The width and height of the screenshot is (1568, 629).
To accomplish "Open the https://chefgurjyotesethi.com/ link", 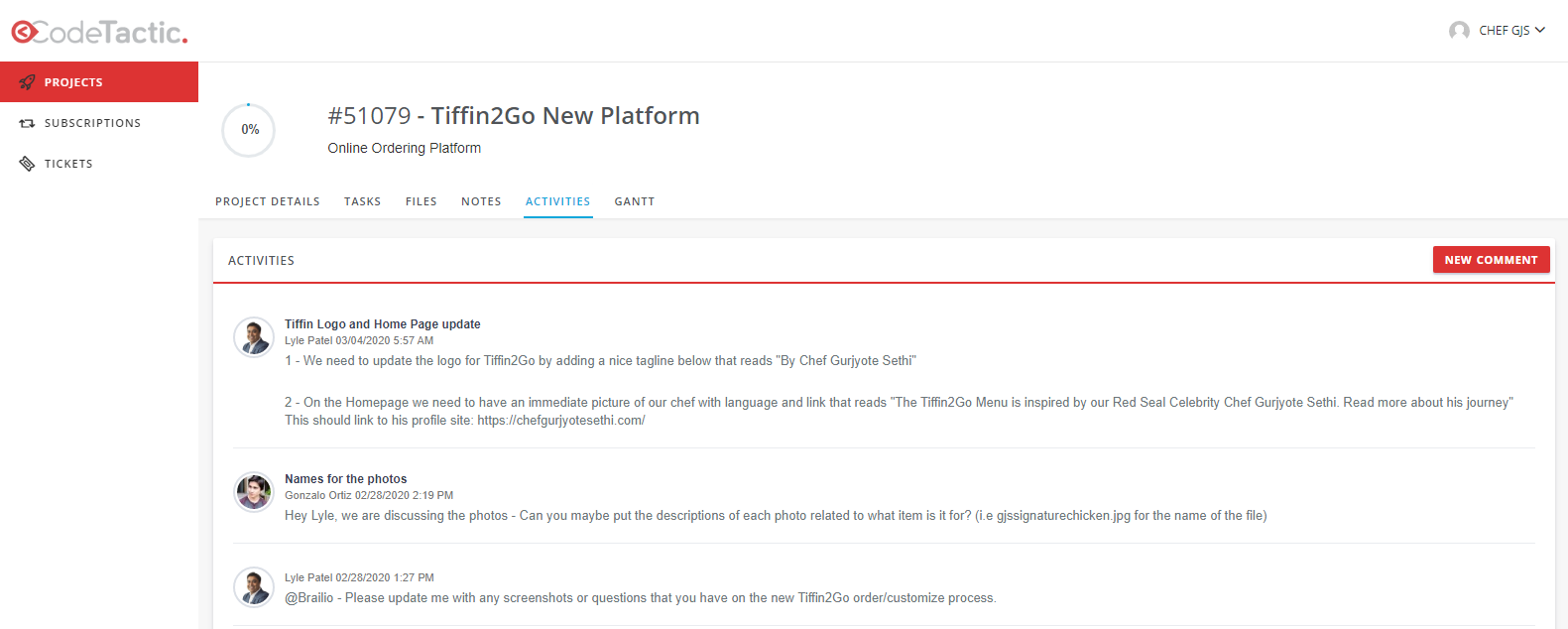I will [x=561, y=421].
